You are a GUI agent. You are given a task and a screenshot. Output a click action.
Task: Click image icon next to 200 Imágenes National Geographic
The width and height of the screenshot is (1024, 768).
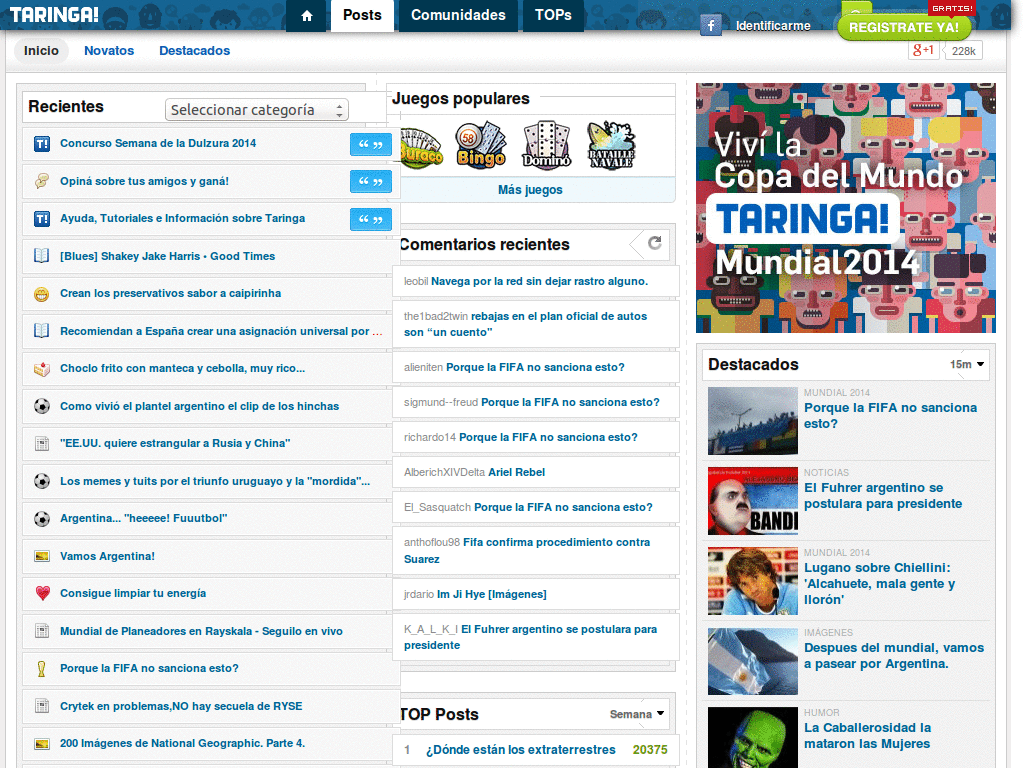pyautogui.click(x=42, y=743)
